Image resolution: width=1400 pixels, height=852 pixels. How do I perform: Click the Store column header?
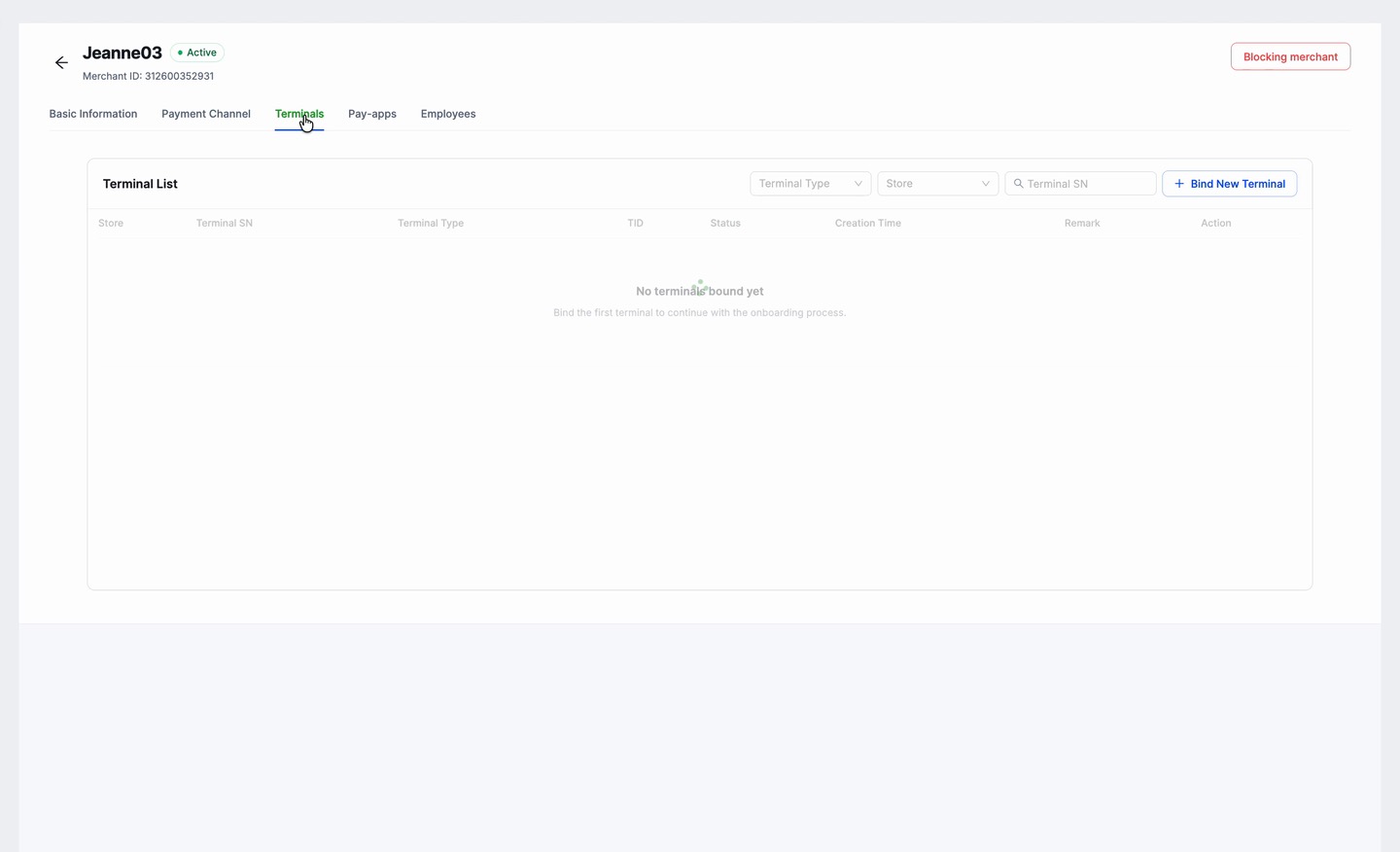click(111, 223)
